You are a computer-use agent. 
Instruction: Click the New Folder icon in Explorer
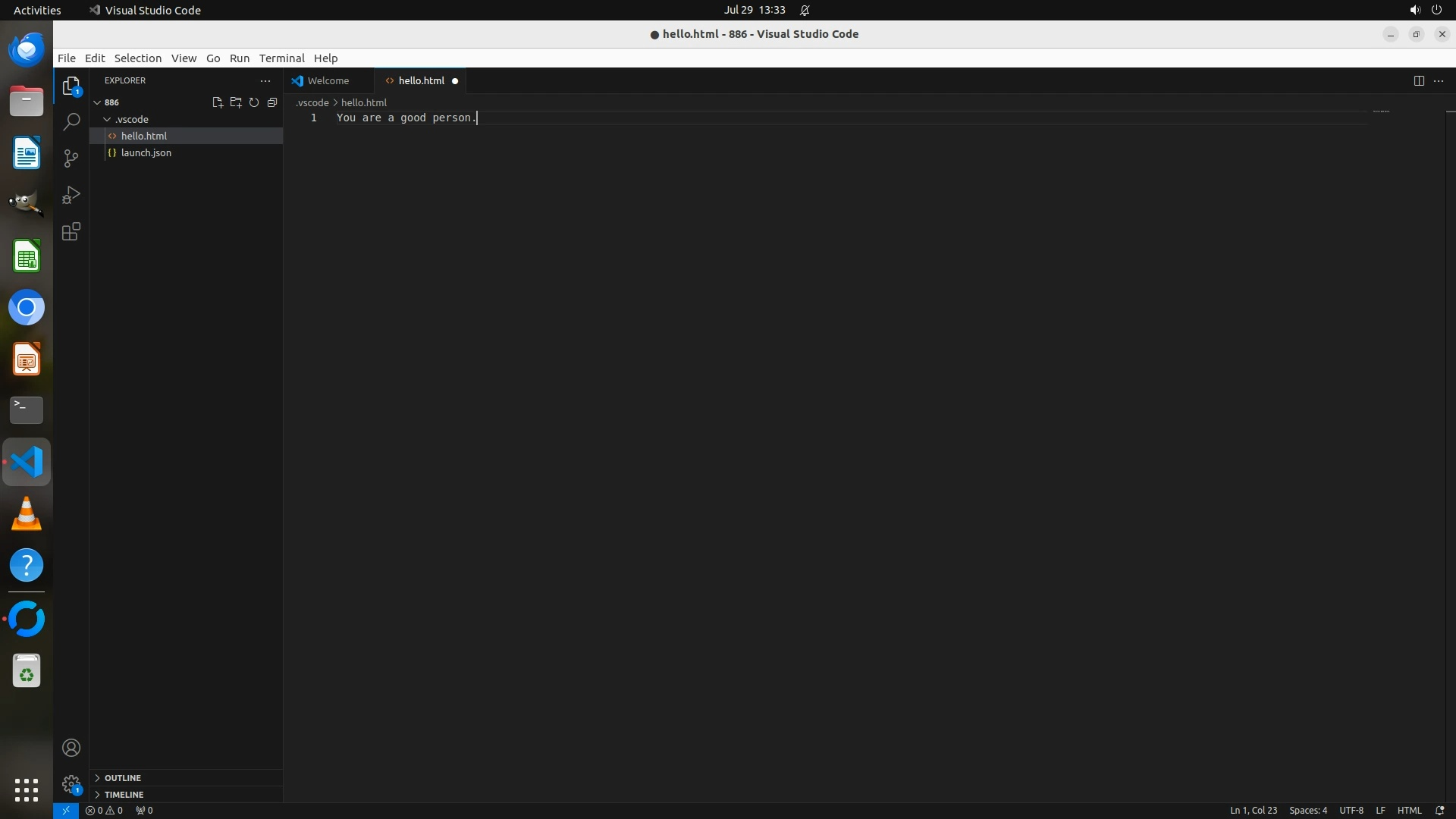coord(236,102)
